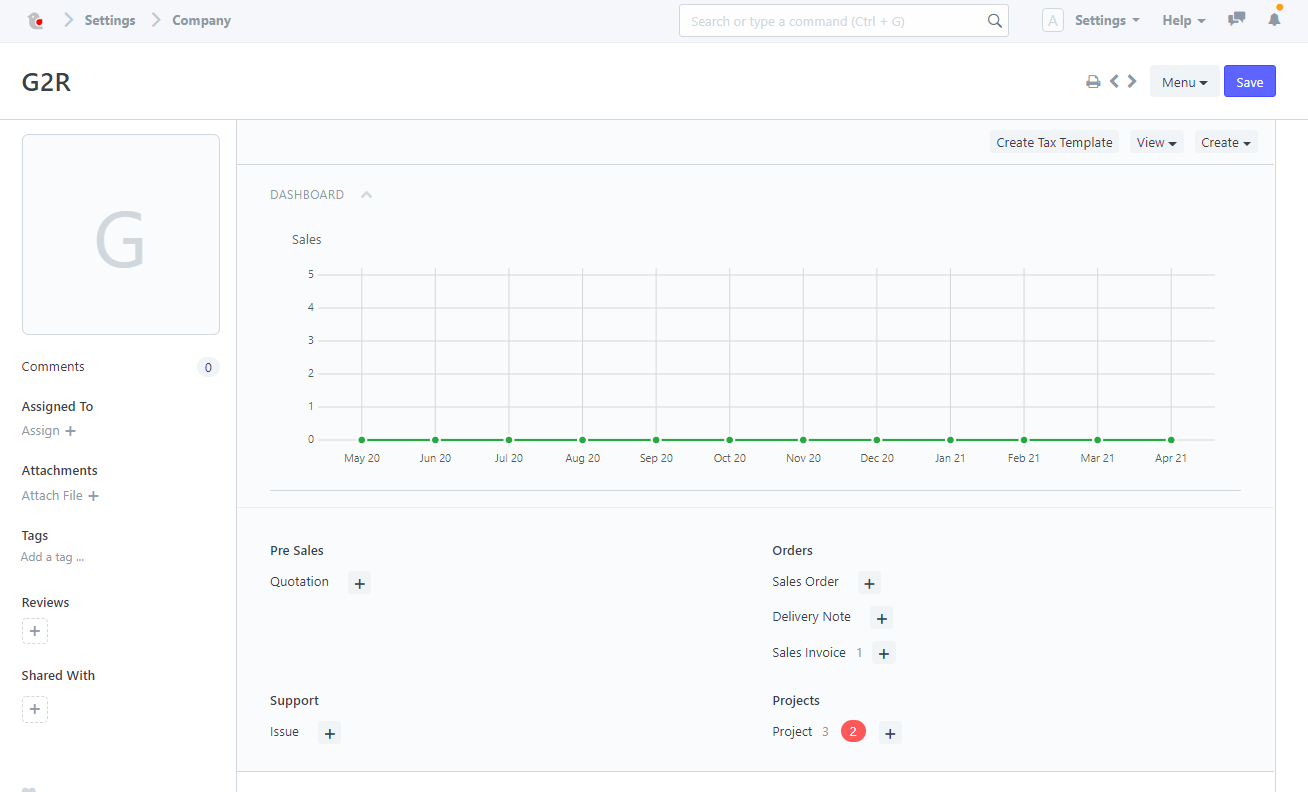Click the Assign plus icon
This screenshot has height=792, width=1308.
70,431
